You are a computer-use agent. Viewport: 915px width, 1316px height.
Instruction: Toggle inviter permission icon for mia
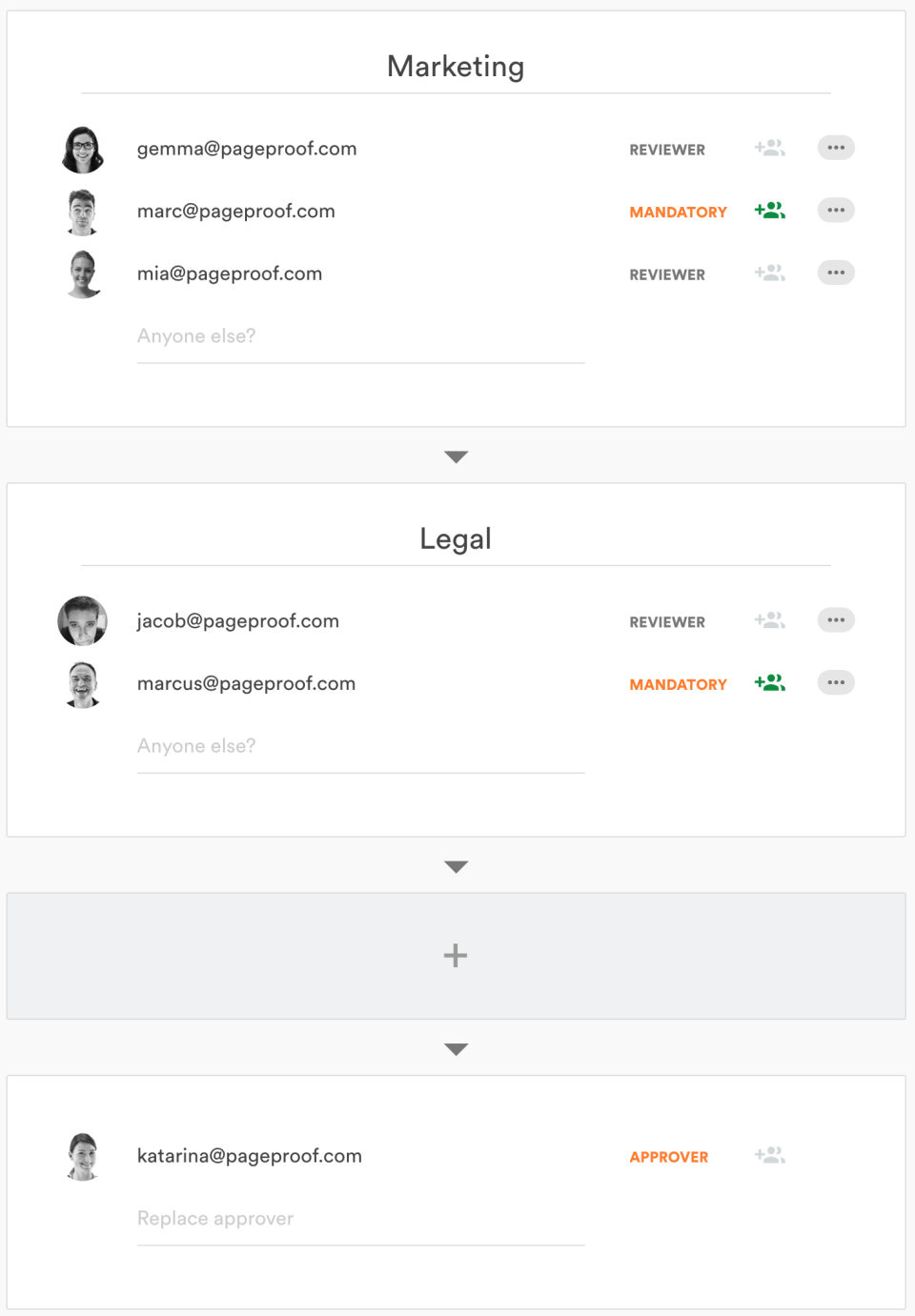[x=770, y=273]
